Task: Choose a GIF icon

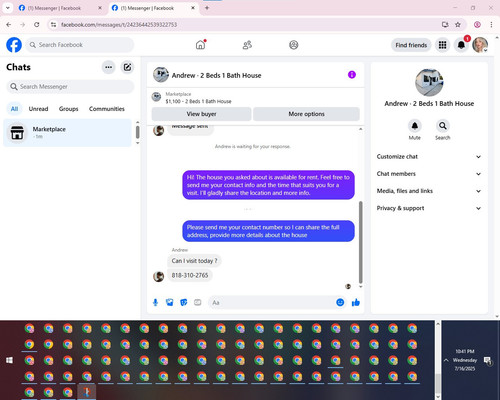Action: tap(198, 302)
